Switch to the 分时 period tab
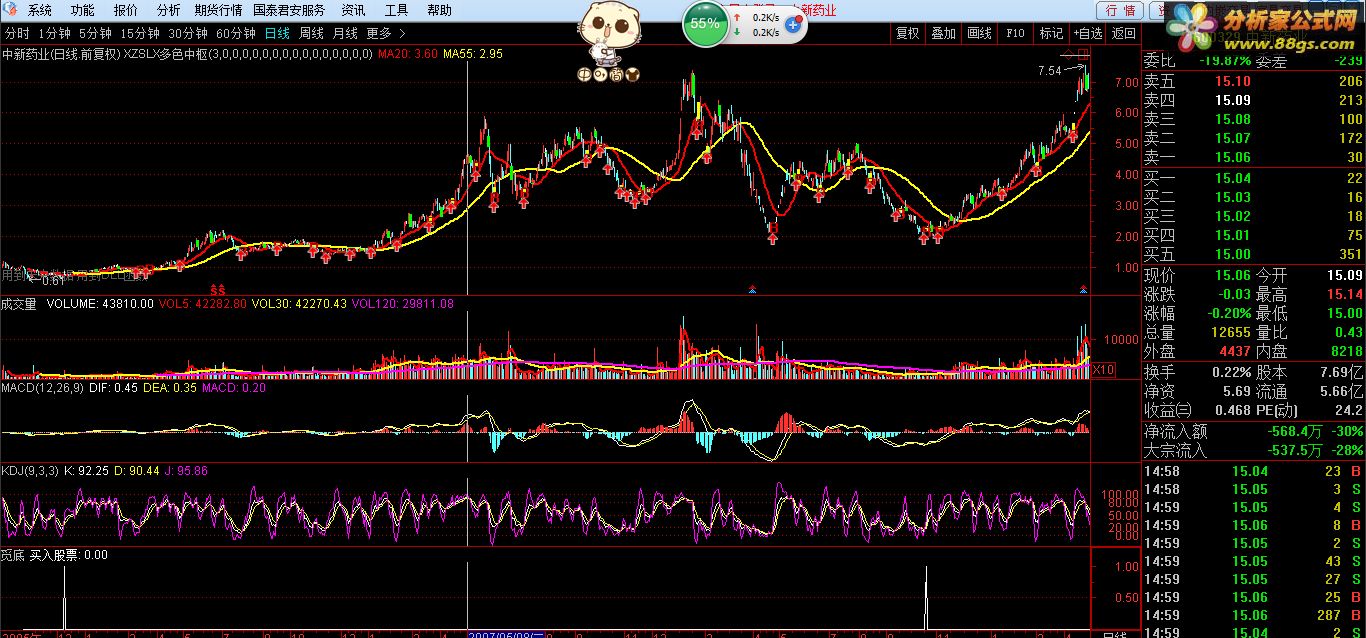 (x=17, y=33)
